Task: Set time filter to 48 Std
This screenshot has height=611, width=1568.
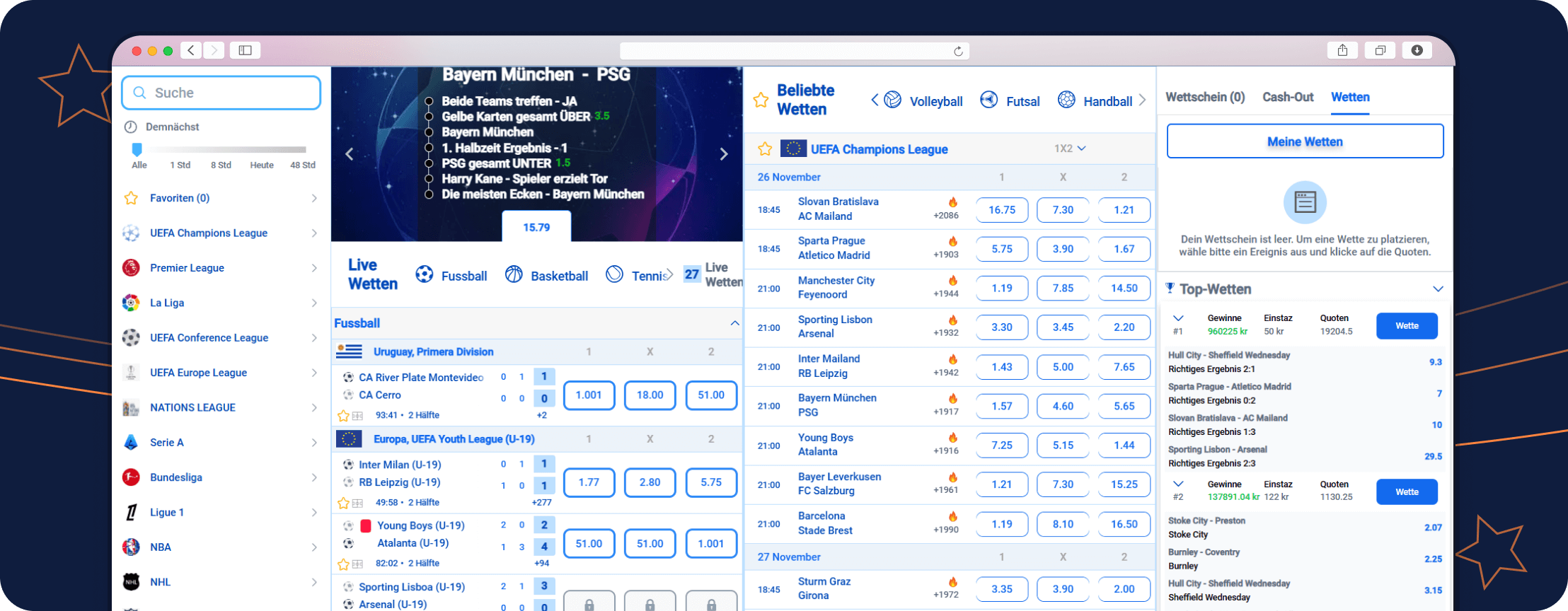Action: [x=303, y=165]
